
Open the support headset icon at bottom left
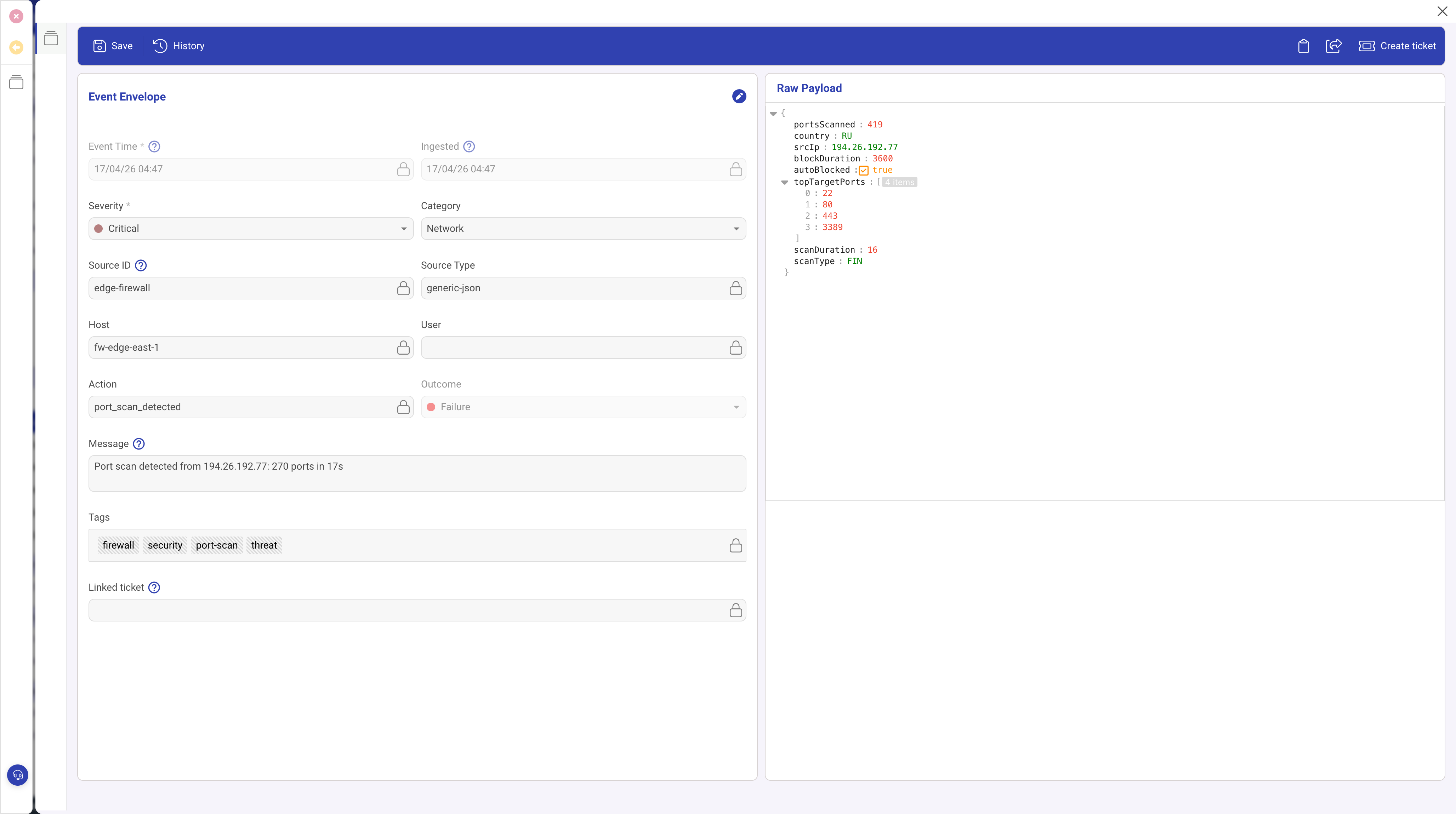click(17, 774)
